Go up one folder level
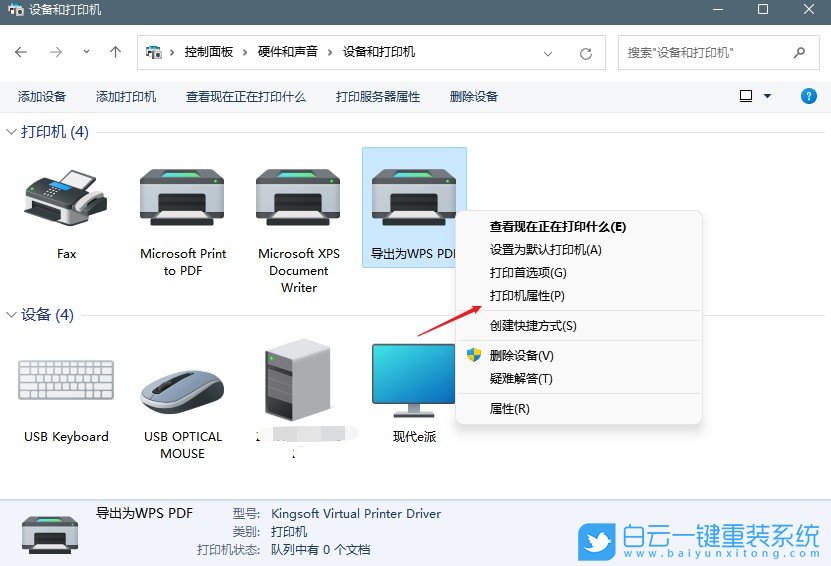Screen dimensions: 831x566 pyautogui.click(x=116, y=52)
